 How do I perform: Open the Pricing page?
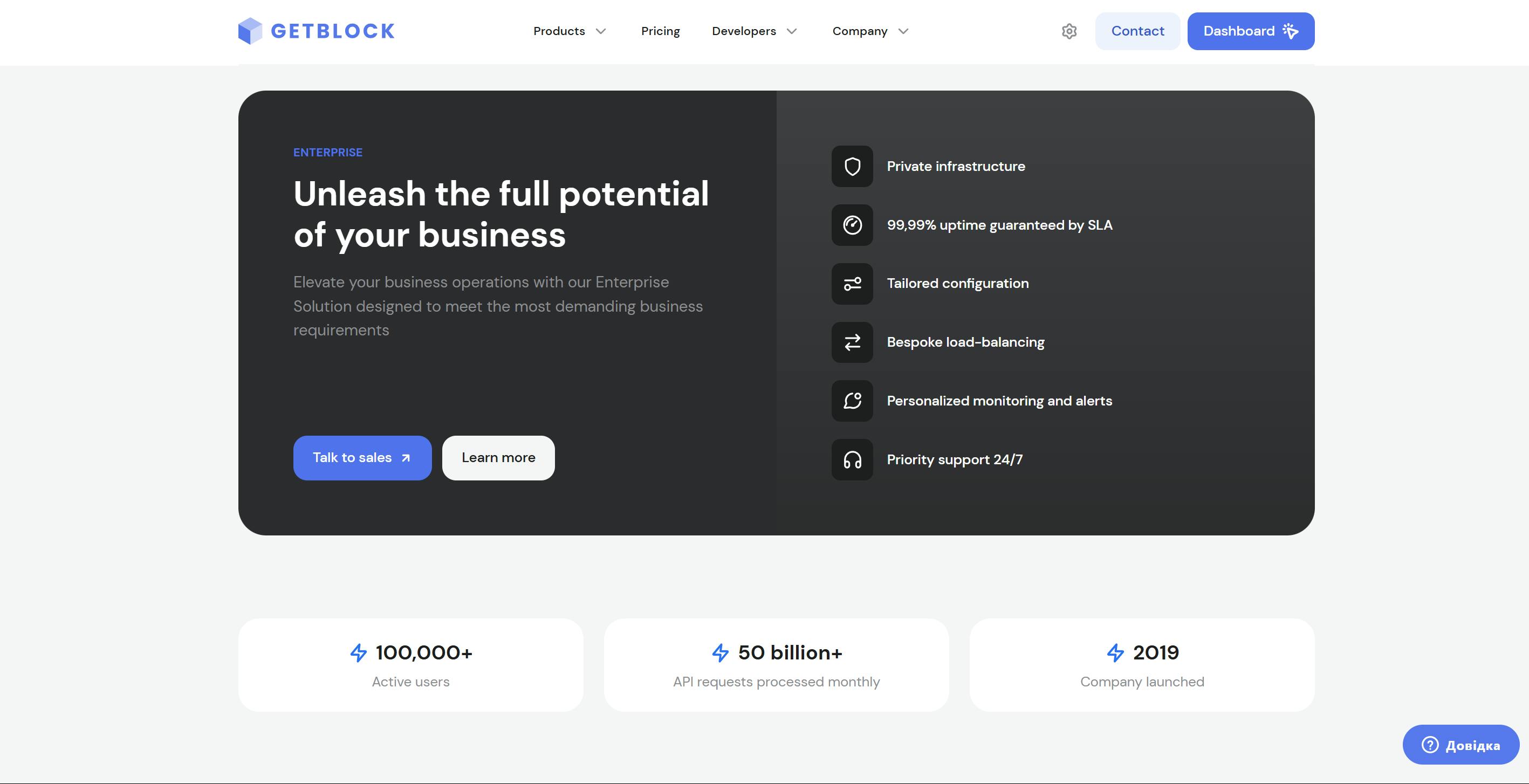pos(660,31)
